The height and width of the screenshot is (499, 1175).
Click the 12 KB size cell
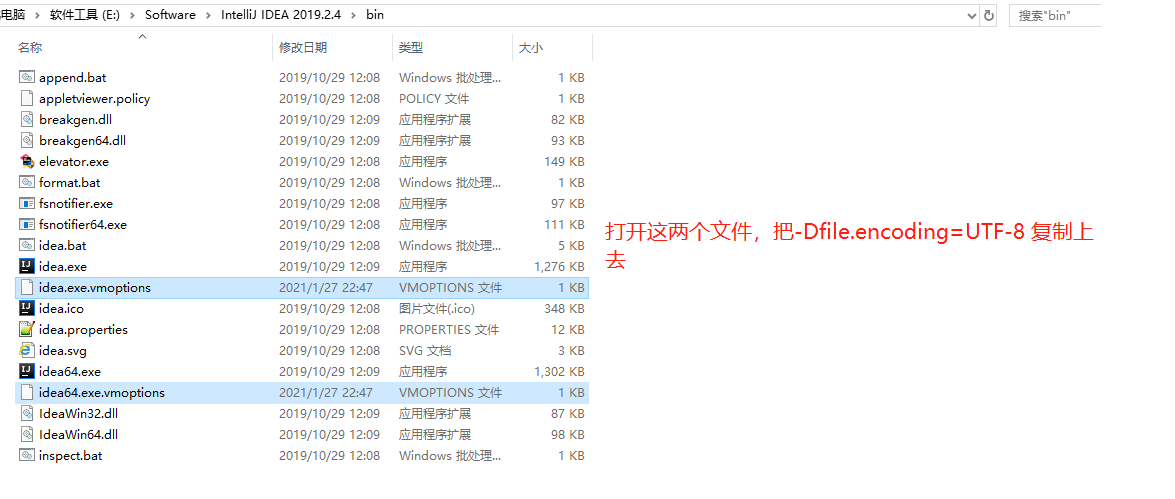(568, 329)
